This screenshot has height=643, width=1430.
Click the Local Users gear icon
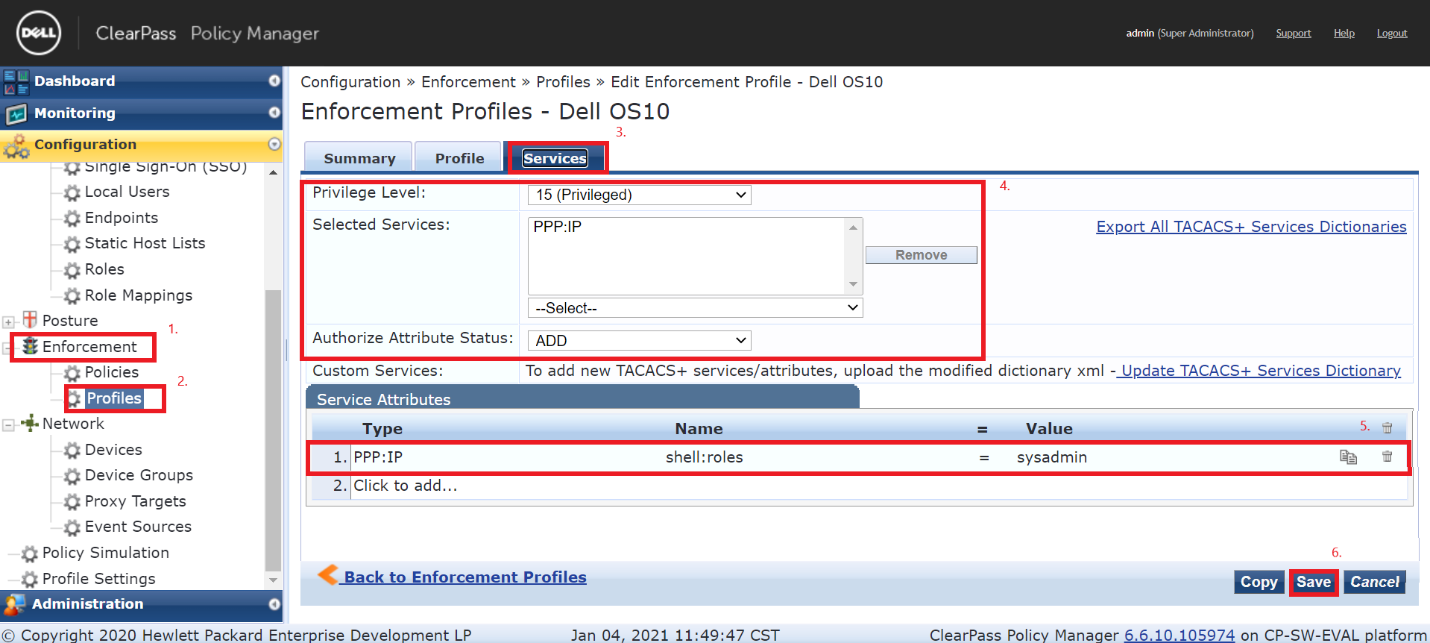(x=72, y=192)
